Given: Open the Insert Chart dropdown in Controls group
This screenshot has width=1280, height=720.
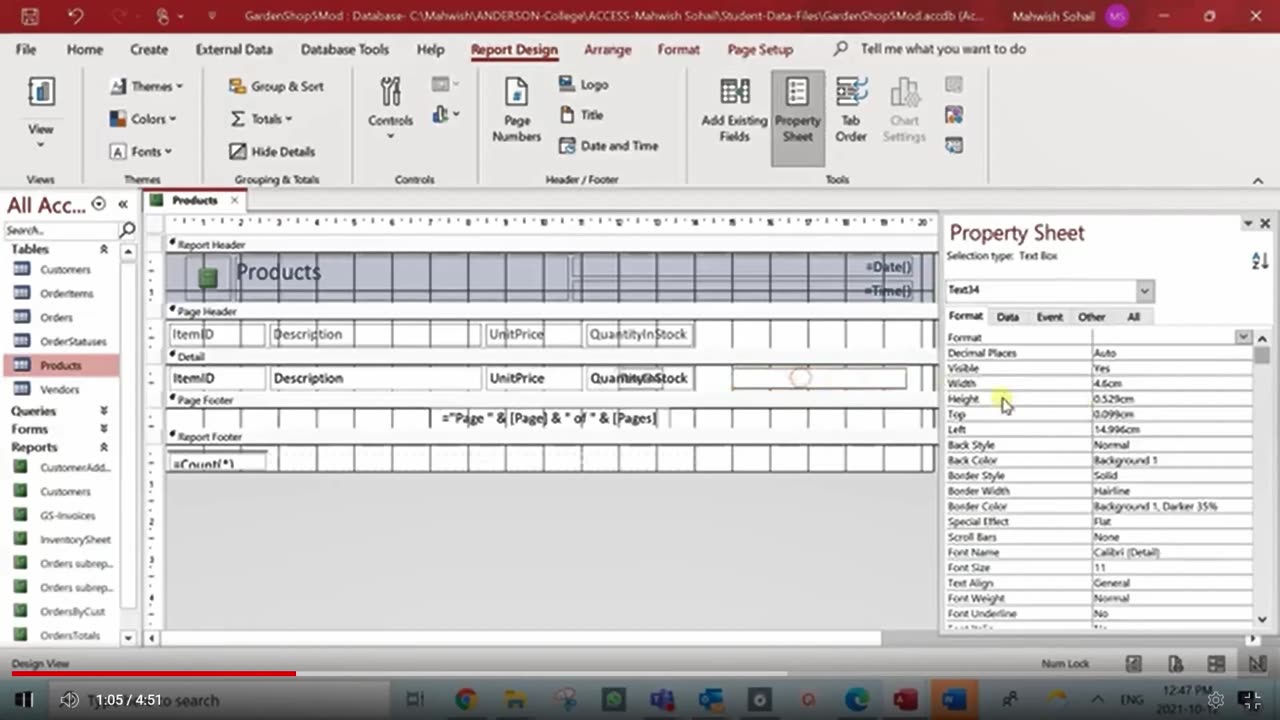Looking at the screenshot, I should 446,115.
